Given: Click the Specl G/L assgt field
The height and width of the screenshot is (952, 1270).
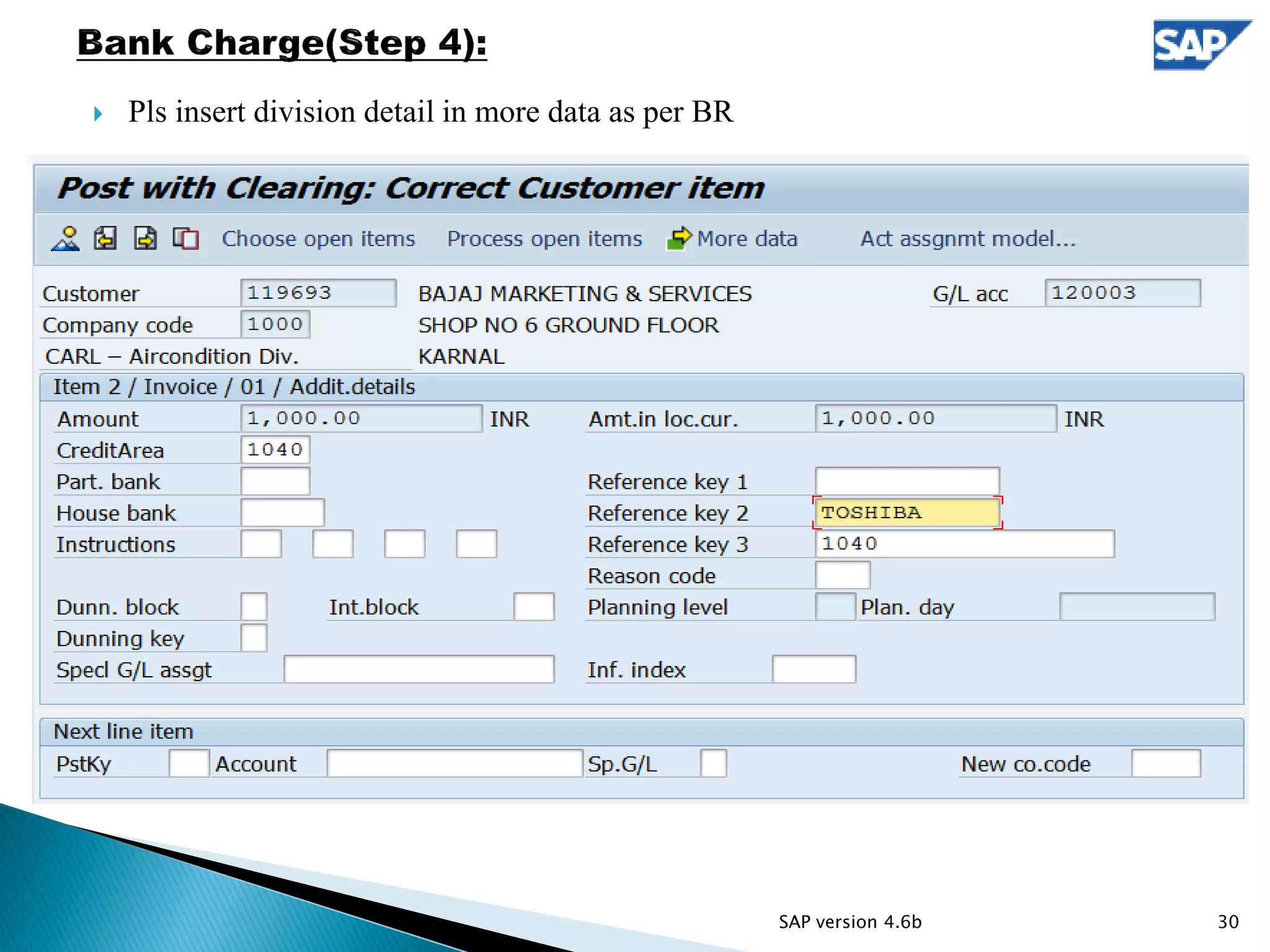Looking at the screenshot, I should point(419,669).
